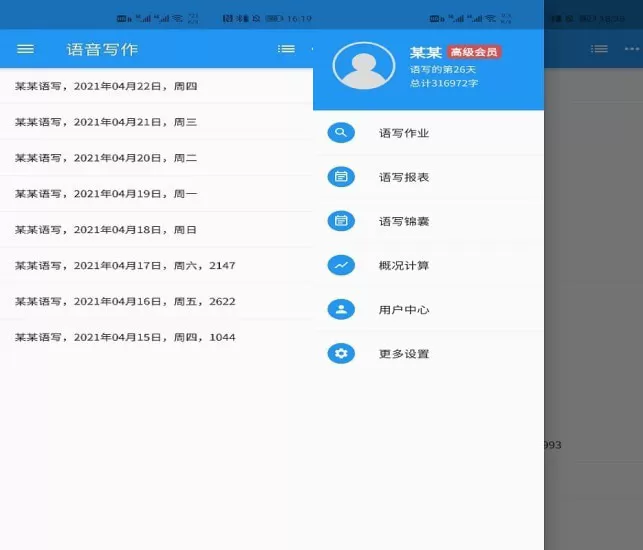Open 语写作业 menu entry
Viewport: 643px width, 550px height.
(429, 133)
